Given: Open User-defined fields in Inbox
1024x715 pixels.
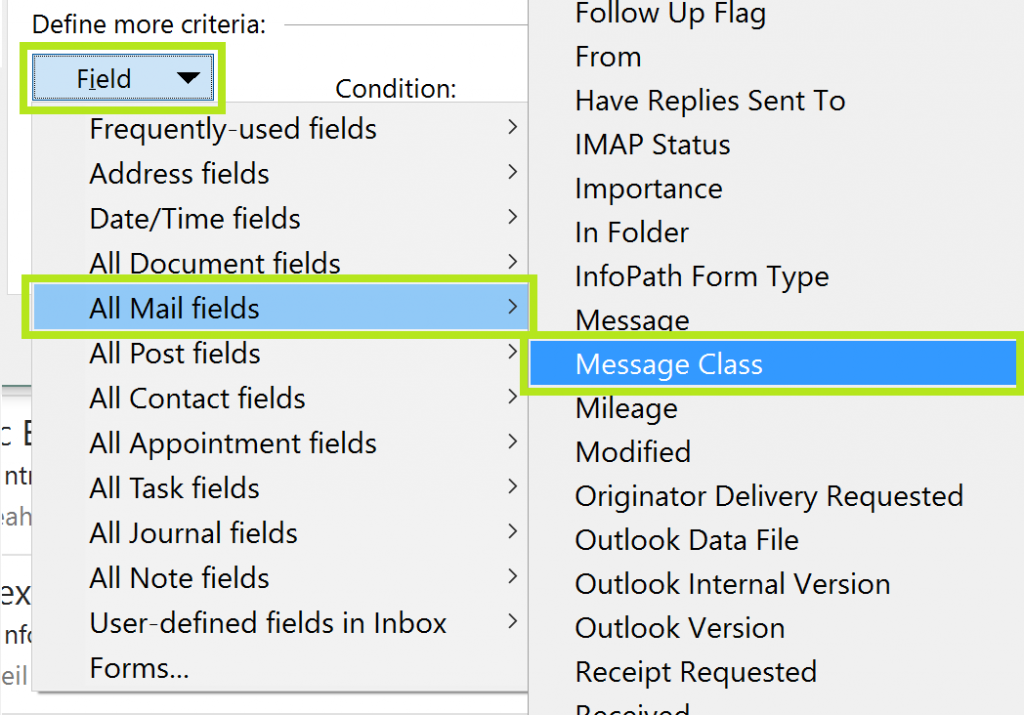Looking at the screenshot, I should click(x=268, y=623).
